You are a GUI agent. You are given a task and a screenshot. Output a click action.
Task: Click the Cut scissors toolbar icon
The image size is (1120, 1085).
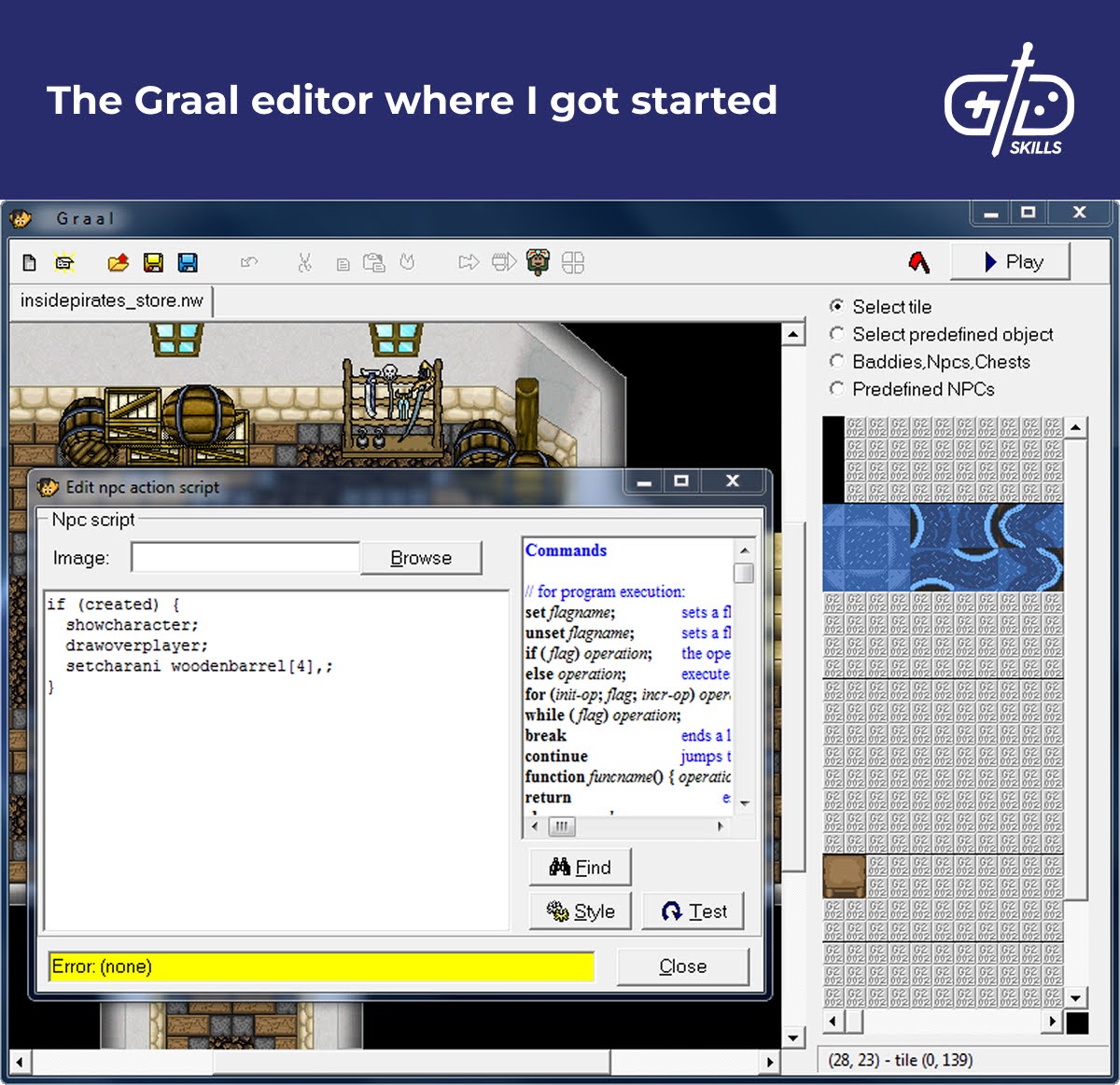304,263
